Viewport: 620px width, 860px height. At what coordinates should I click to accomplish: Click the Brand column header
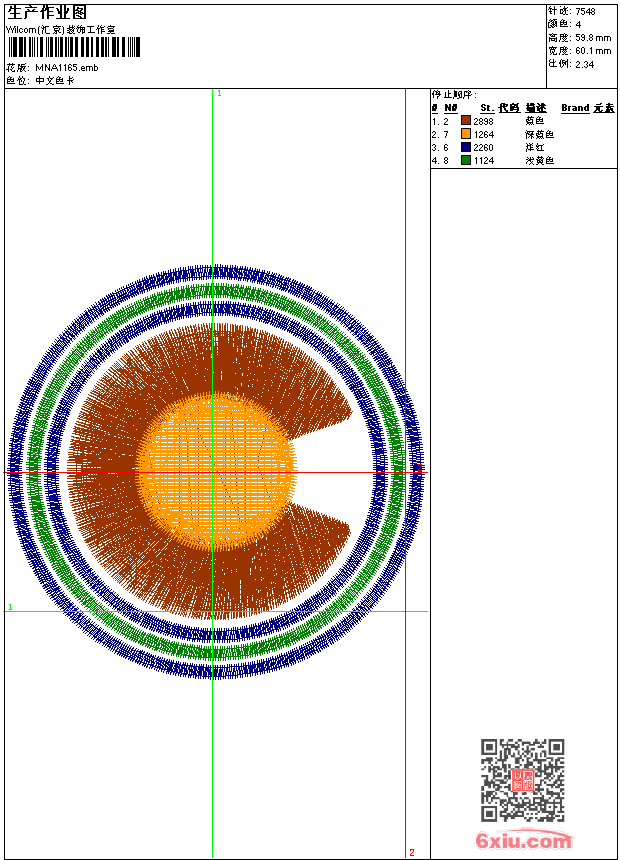[575, 108]
